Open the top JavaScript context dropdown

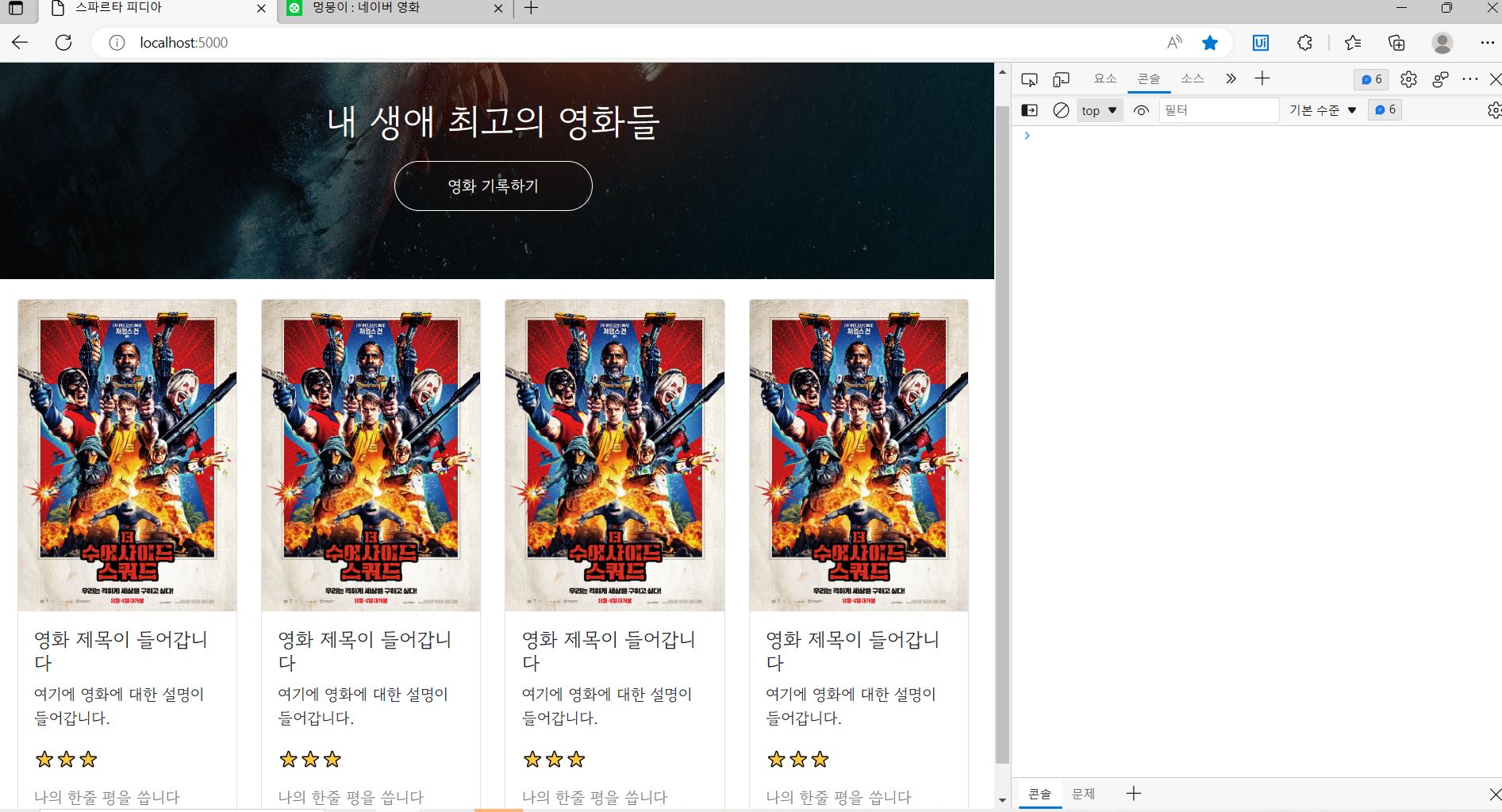1099,110
